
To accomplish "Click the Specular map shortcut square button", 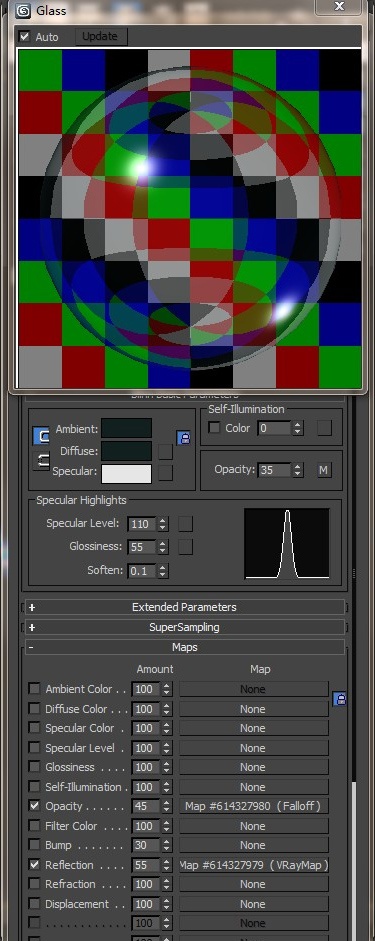I will [x=165, y=473].
